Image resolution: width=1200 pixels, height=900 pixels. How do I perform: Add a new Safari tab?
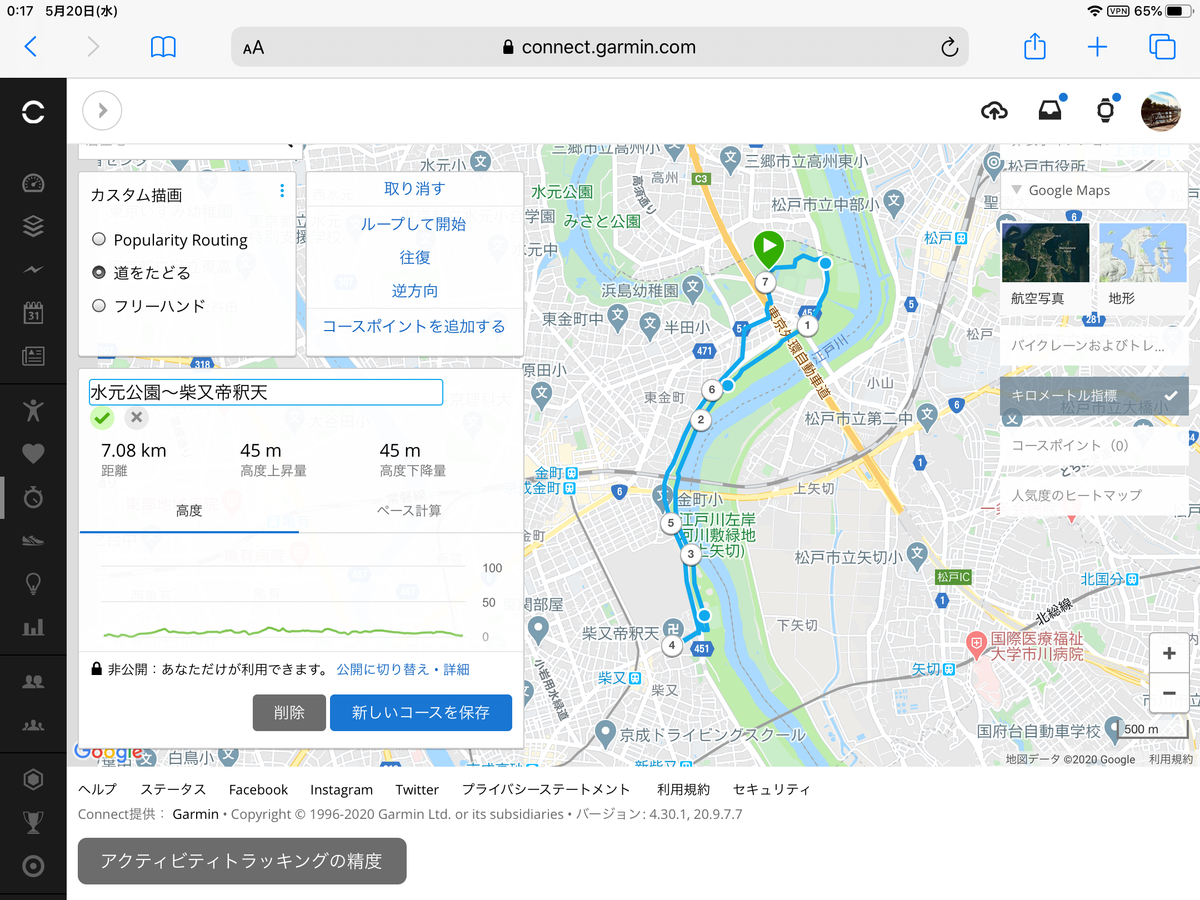[1097, 46]
